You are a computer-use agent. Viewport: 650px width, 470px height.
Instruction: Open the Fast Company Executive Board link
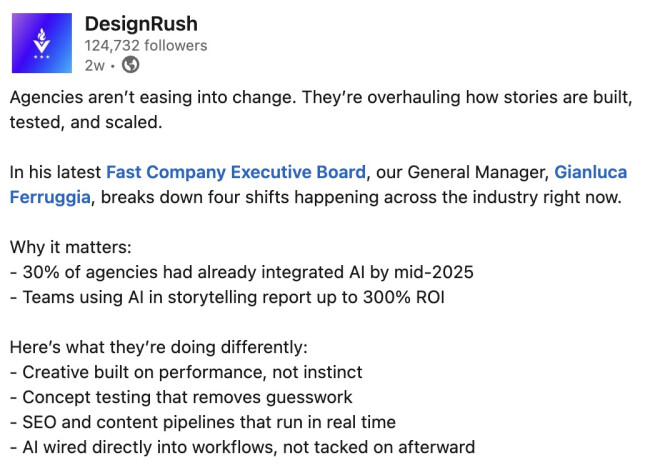click(237, 172)
